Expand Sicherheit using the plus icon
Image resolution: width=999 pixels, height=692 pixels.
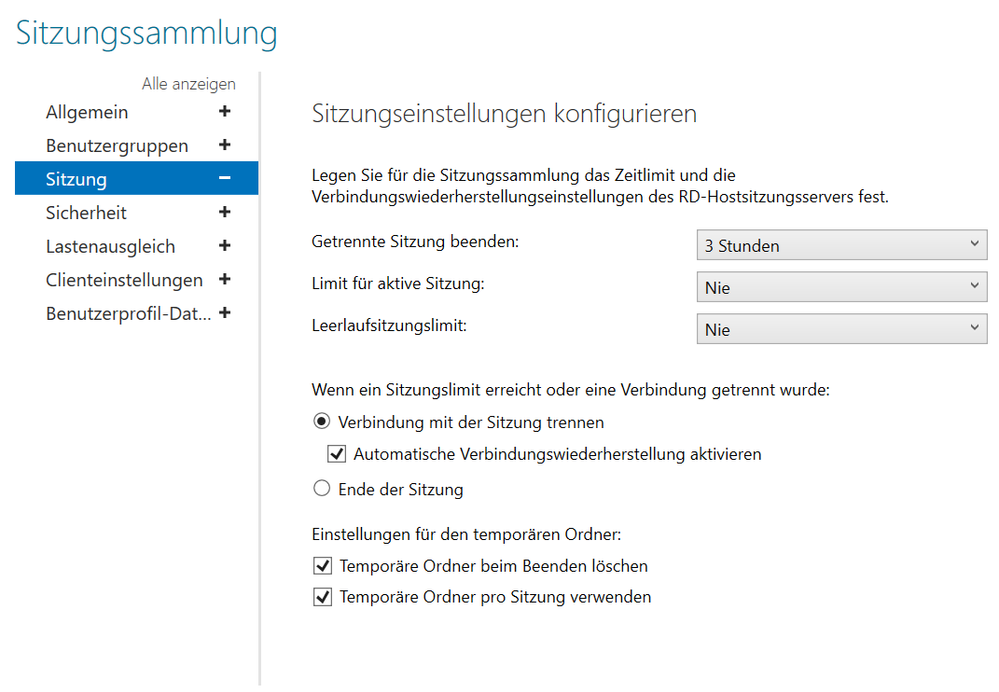224,212
